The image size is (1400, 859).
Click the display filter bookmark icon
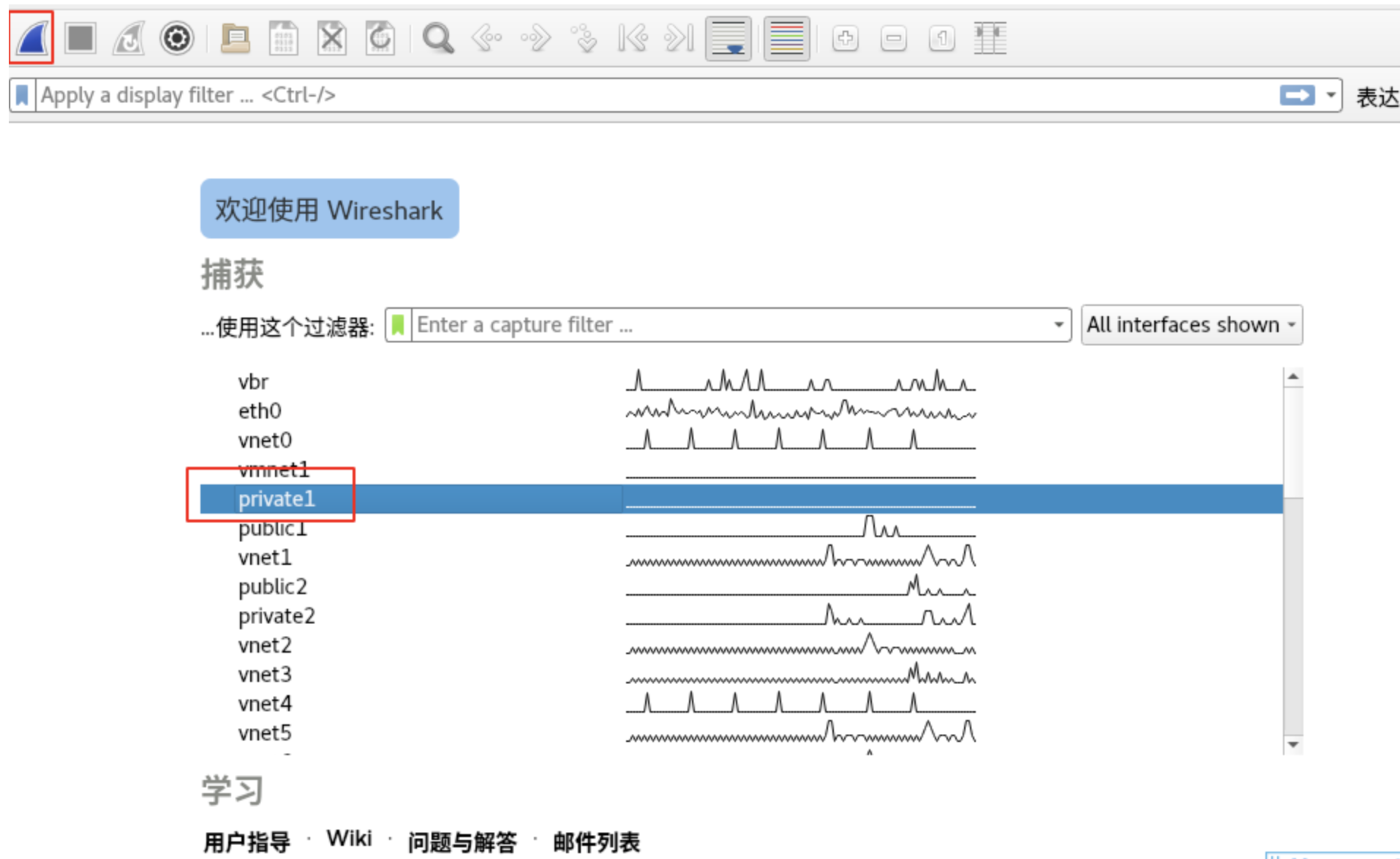tap(22, 95)
